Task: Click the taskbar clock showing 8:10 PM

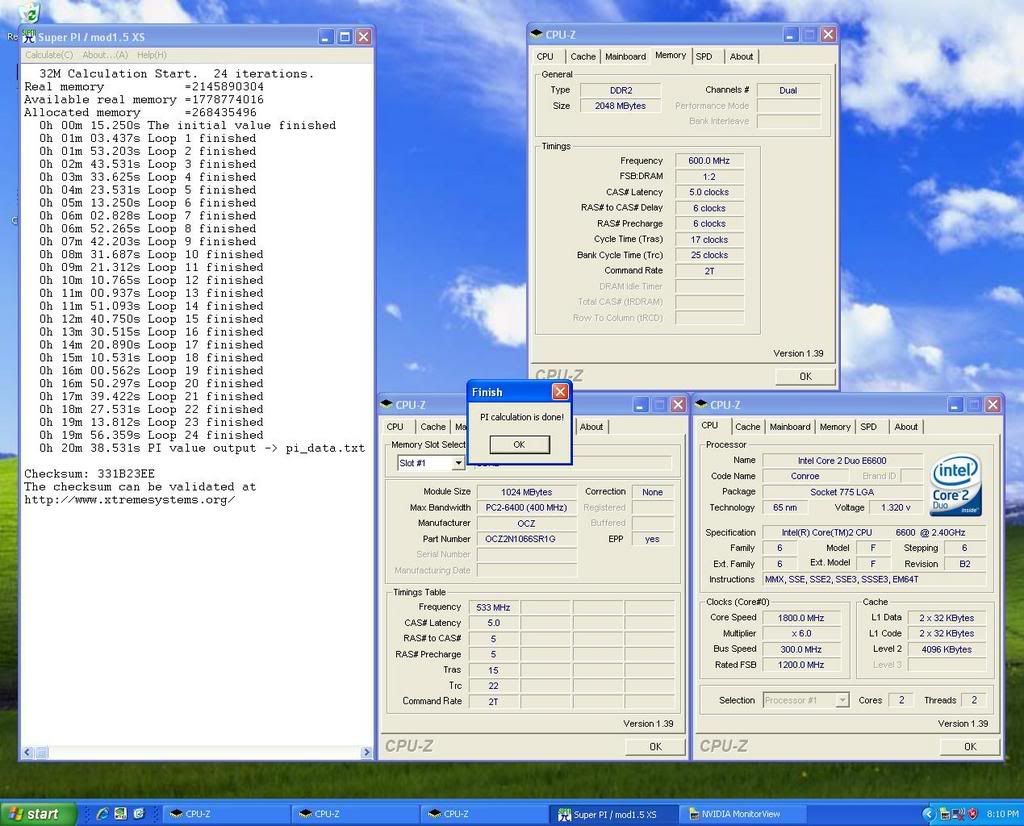Action: pos(1002,814)
